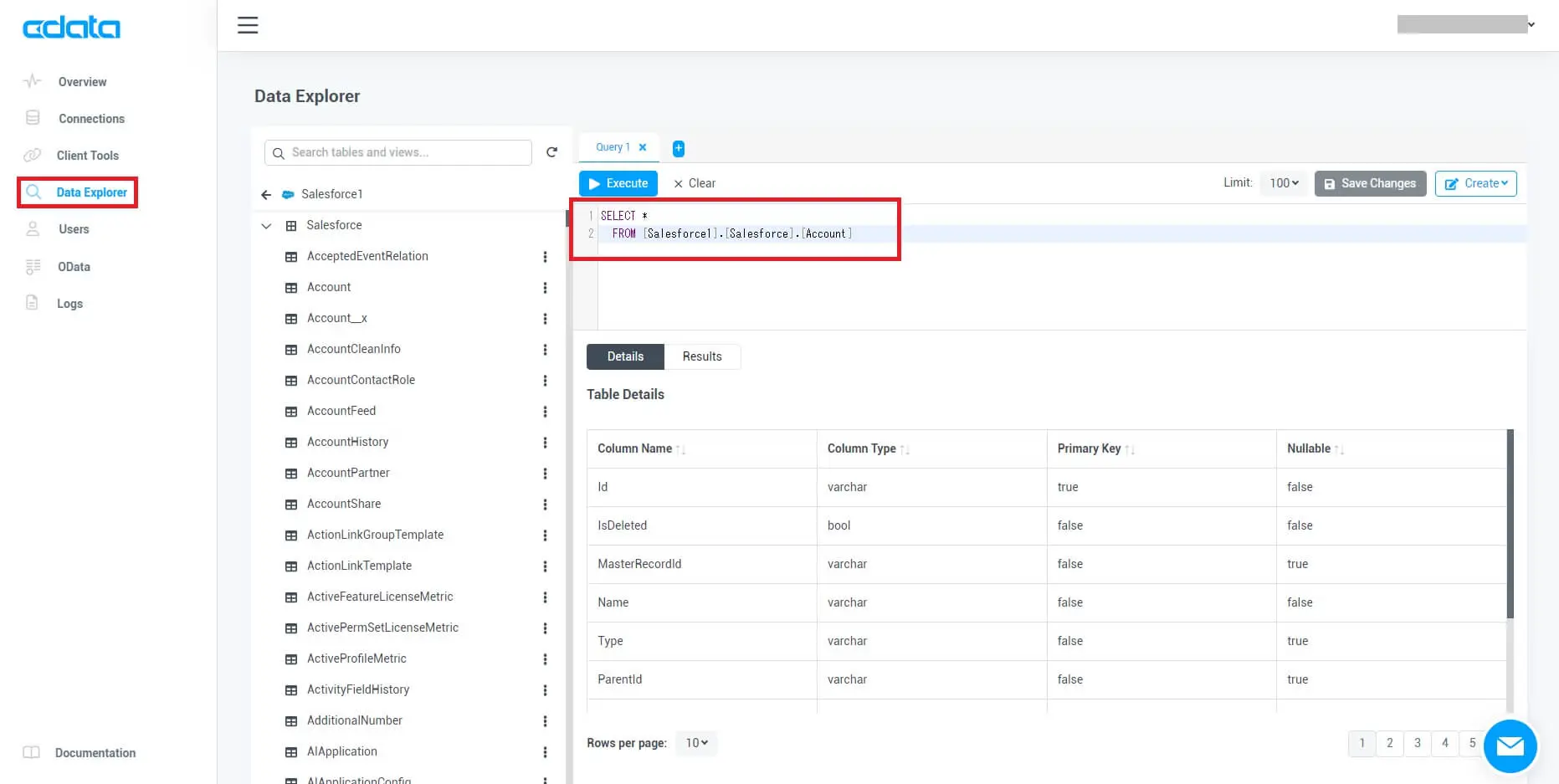Select the MasterRecordId column cell
The height and width of the screenshot is (784, 1559).
[702, 564]
